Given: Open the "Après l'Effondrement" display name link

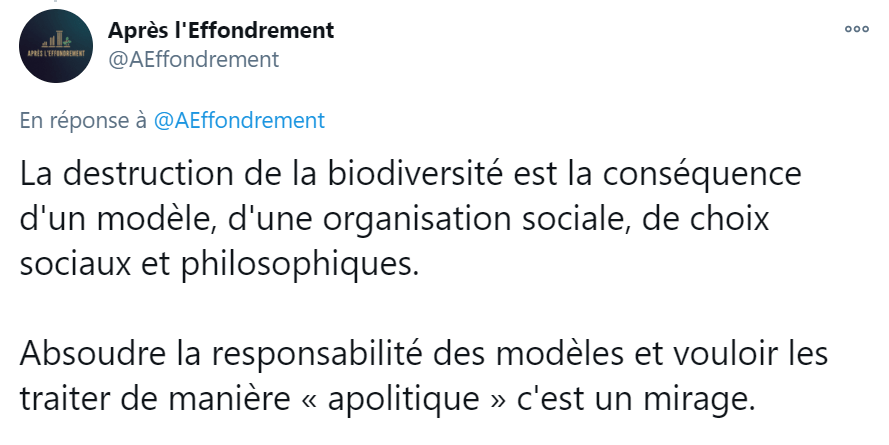Looking at the screenshot, I should point(221,31).
